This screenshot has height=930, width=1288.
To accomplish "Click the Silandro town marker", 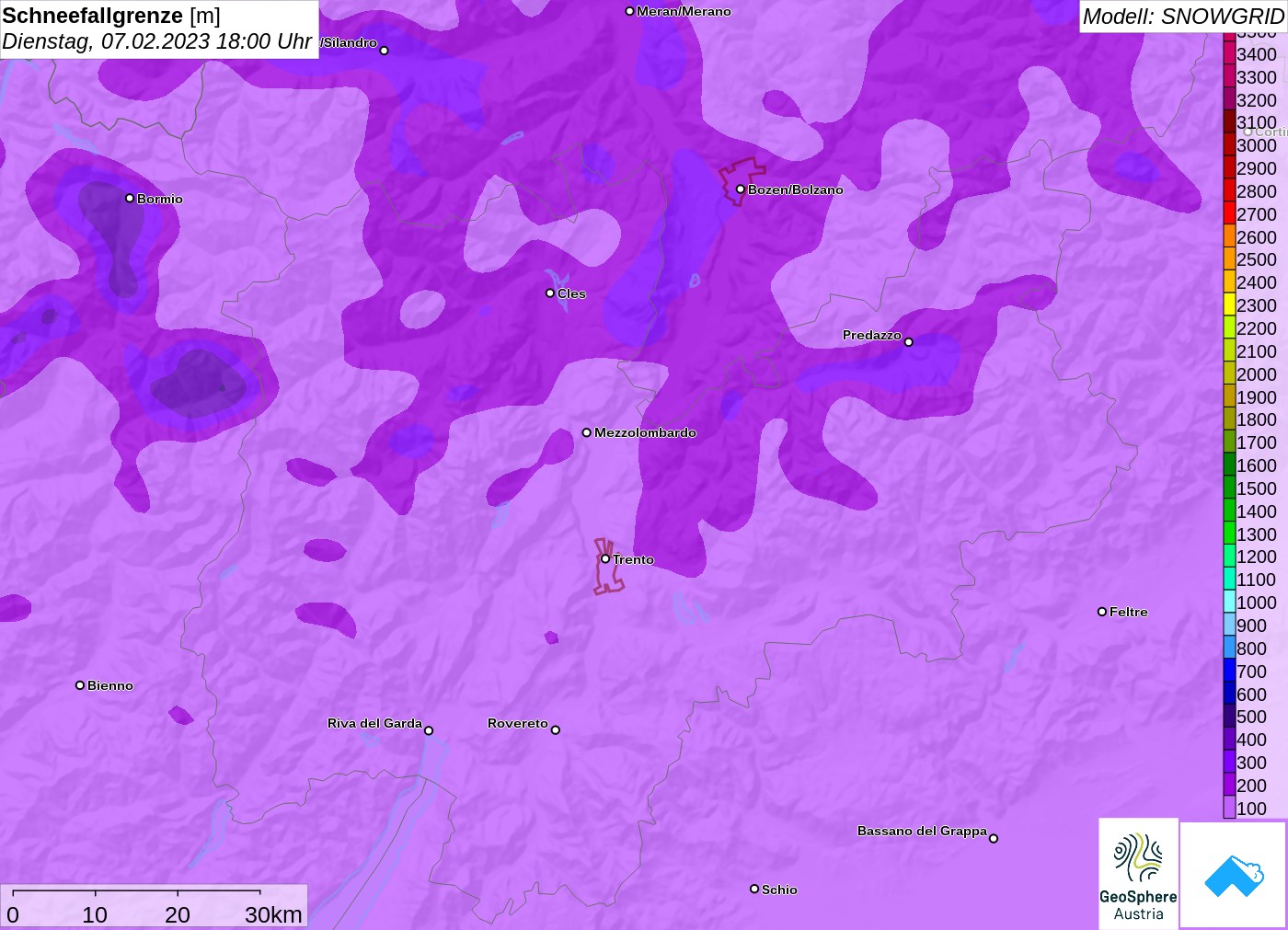I will [x=385, y=51].
